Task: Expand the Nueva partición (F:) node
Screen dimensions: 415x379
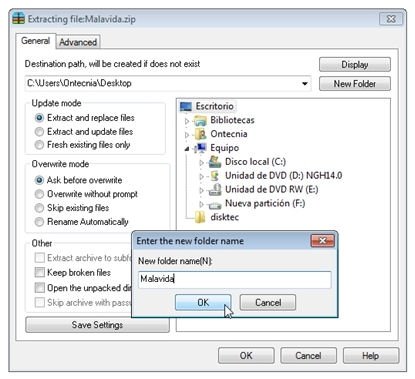Action: tap(201, 204)
